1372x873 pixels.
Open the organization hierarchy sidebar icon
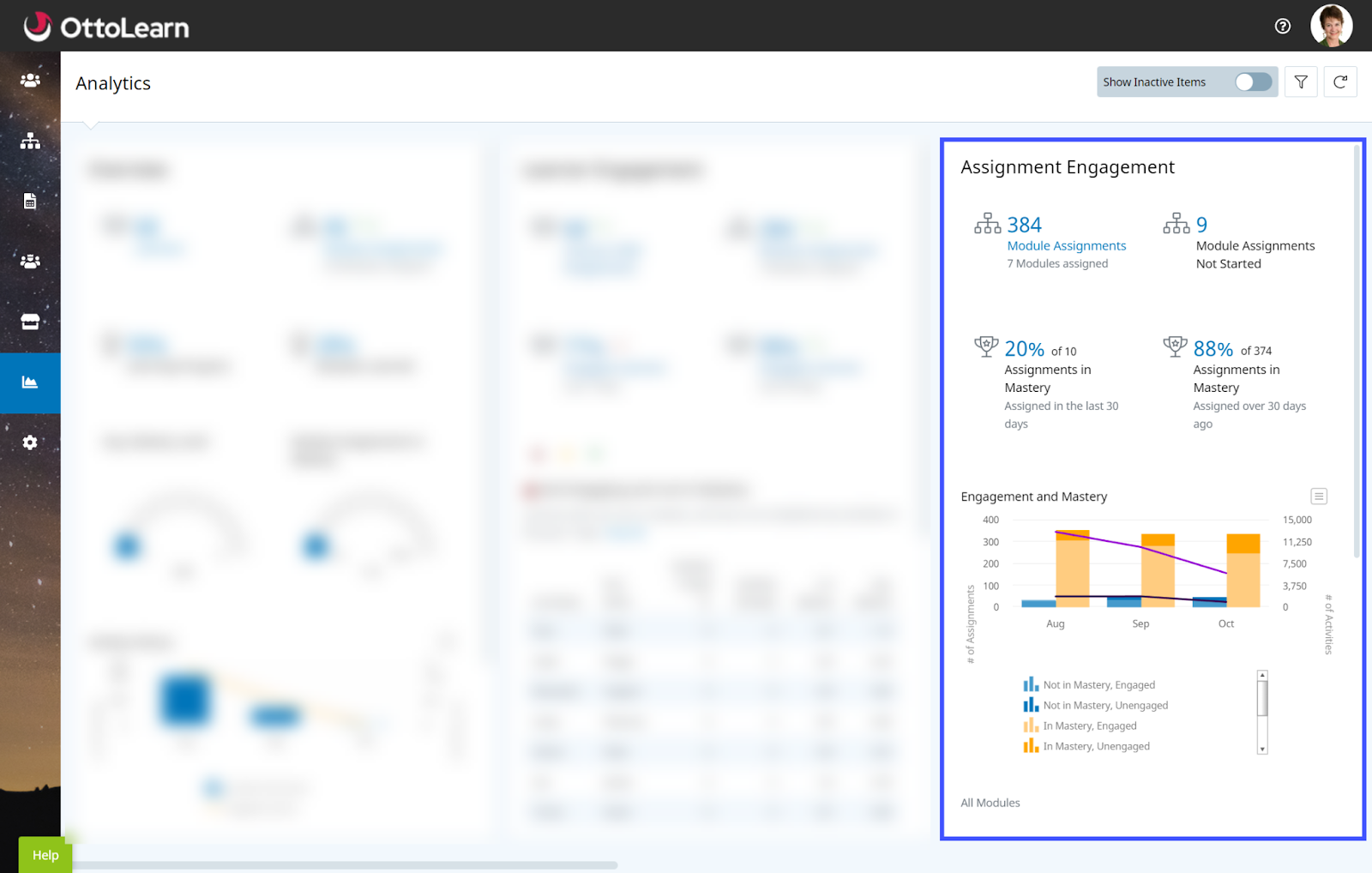point(30,141)
